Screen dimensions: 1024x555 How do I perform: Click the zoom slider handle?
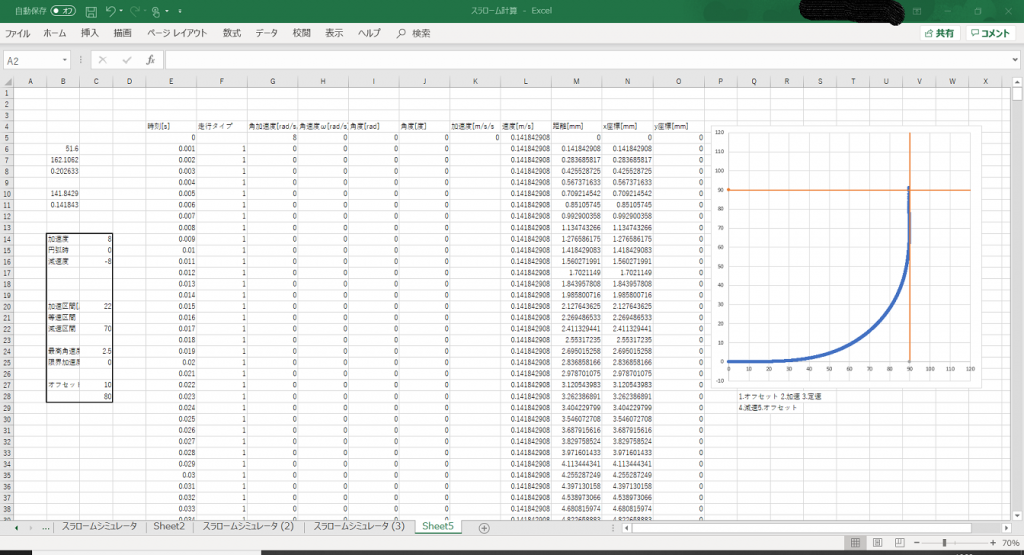[944, 543]
